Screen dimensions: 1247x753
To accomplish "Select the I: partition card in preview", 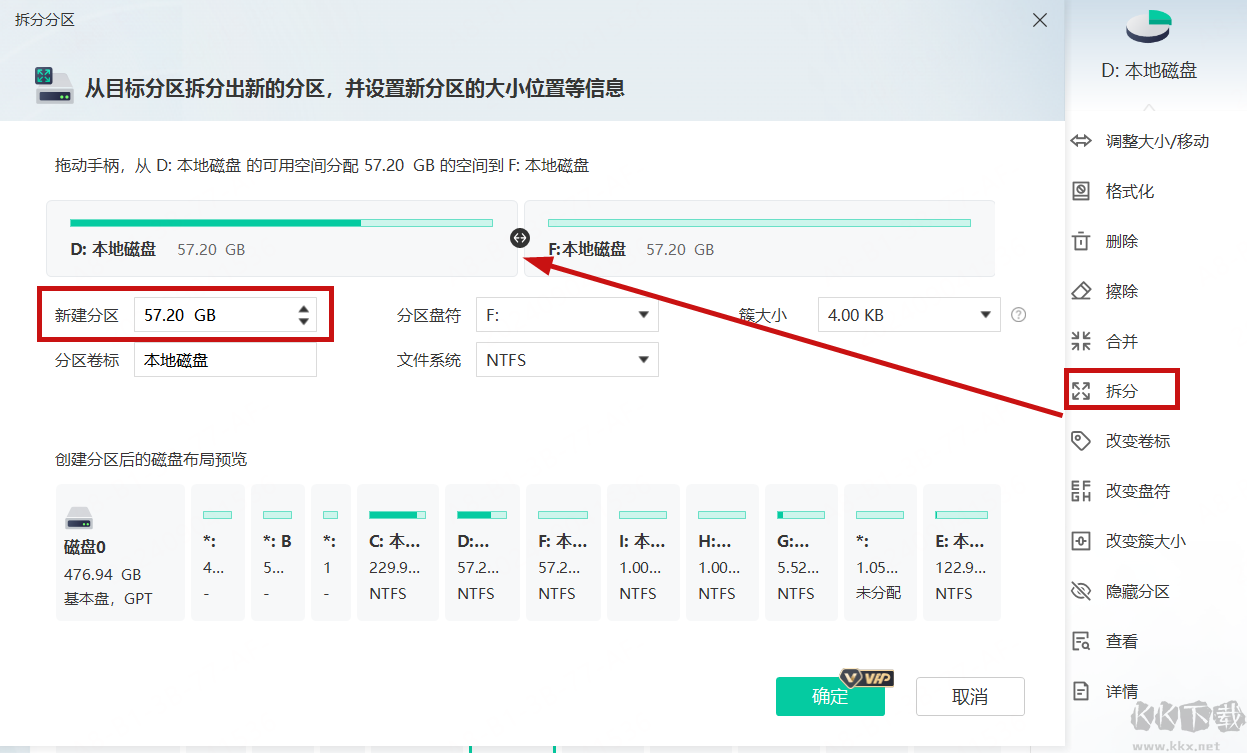I will pos(643,552).
